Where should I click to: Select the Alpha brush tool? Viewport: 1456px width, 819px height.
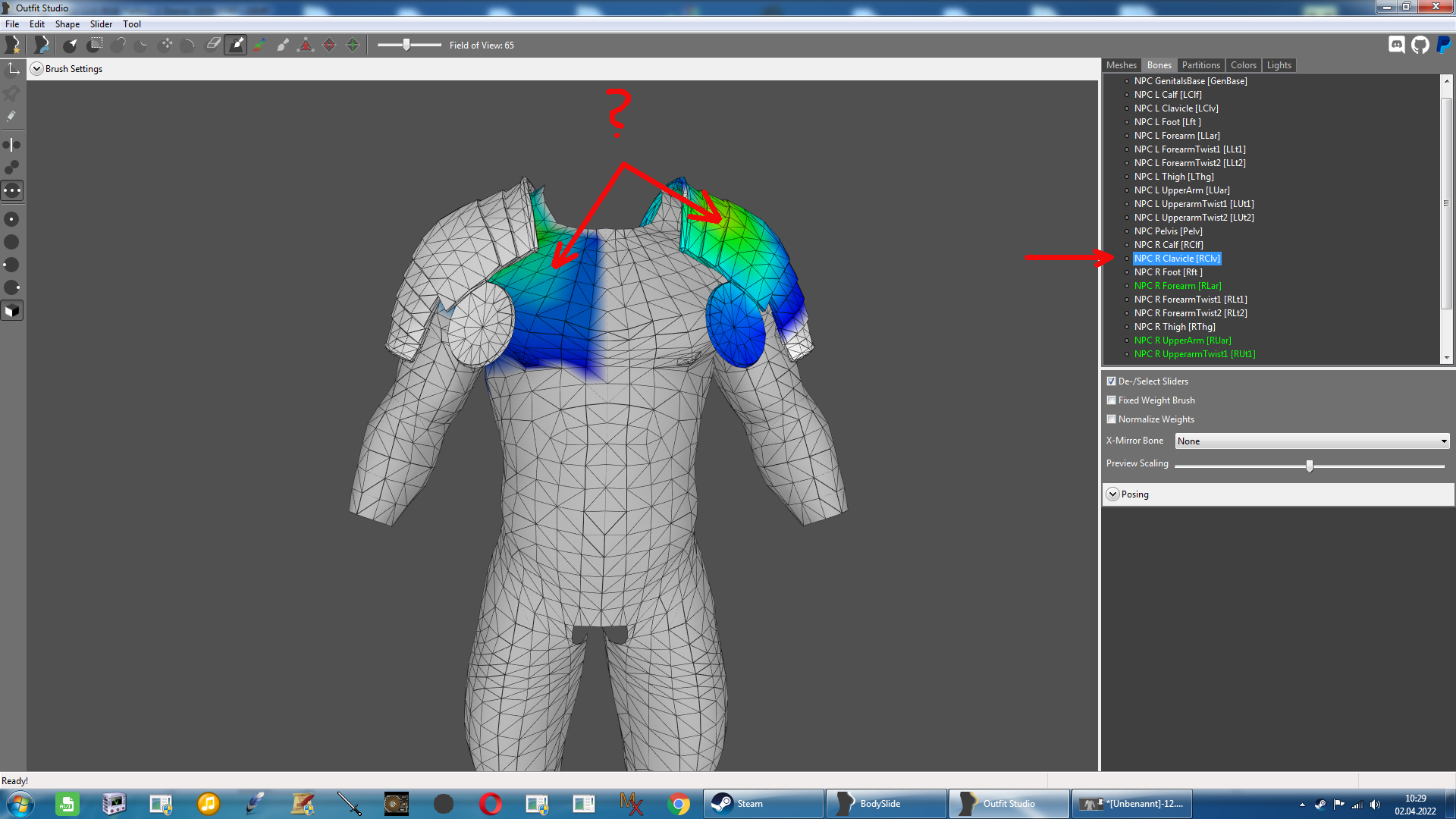coord(283,45)
